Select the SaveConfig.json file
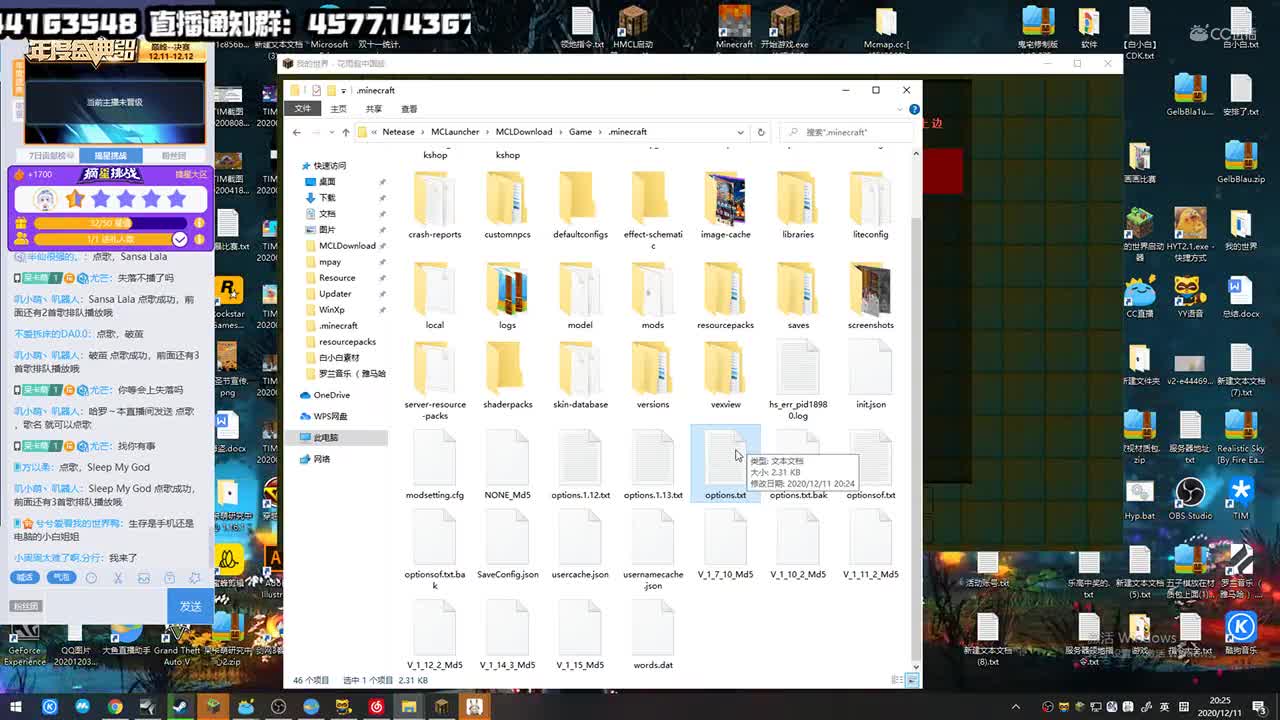Screen dimensions: 1280x720 click(x=507, y=546)
